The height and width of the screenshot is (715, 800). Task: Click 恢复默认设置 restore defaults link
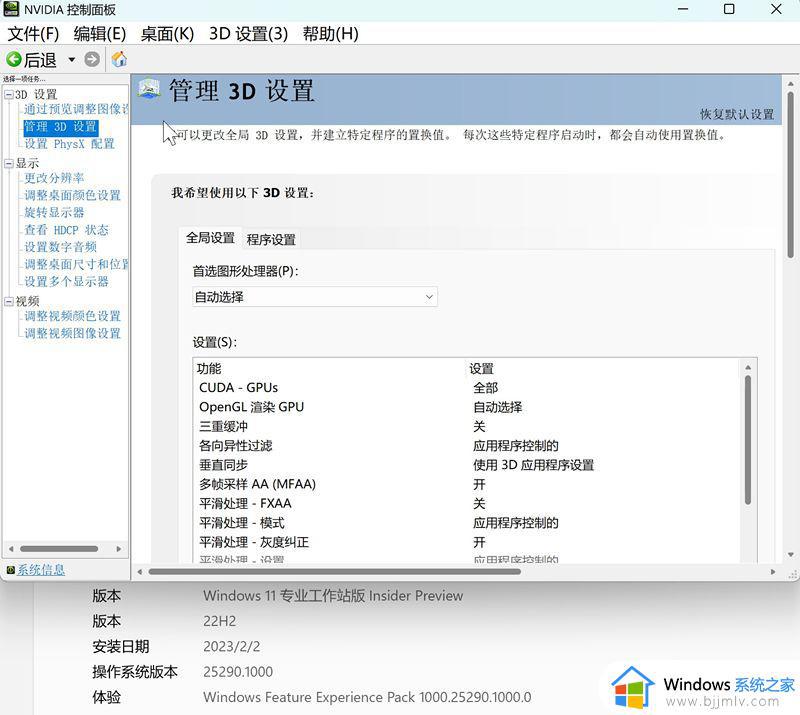tap(737, 114)
